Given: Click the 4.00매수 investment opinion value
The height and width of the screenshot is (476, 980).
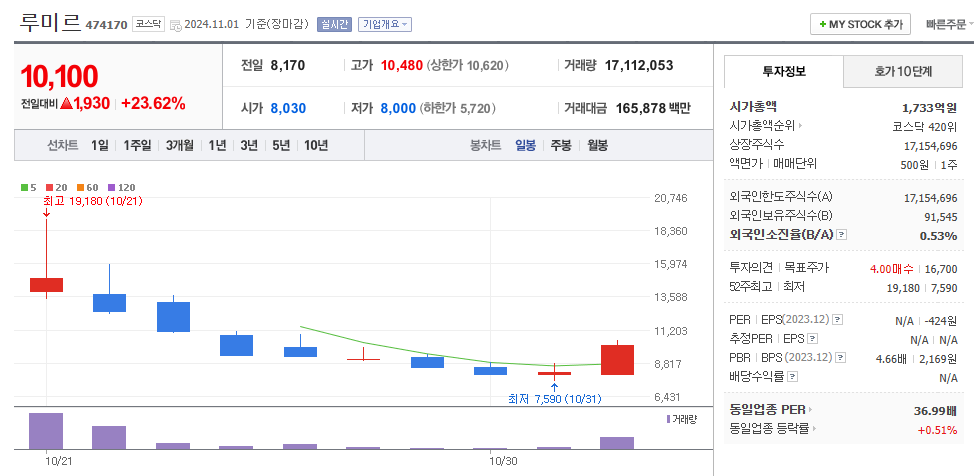Looking at the screenshot, I should [891, 269].
